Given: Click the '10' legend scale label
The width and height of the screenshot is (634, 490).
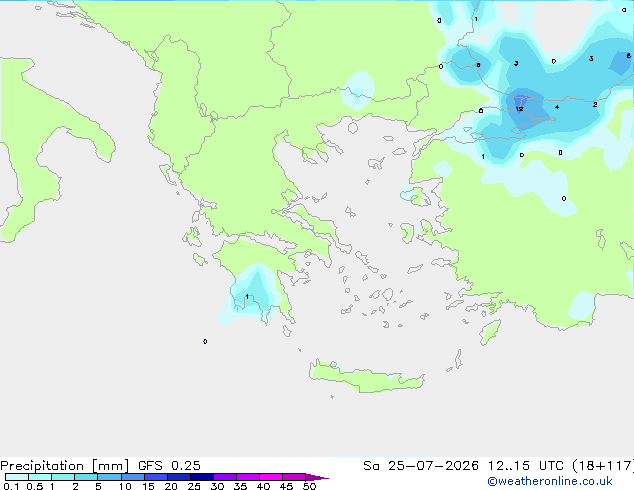Looking at the screenshot, I should tap(125, 486).
